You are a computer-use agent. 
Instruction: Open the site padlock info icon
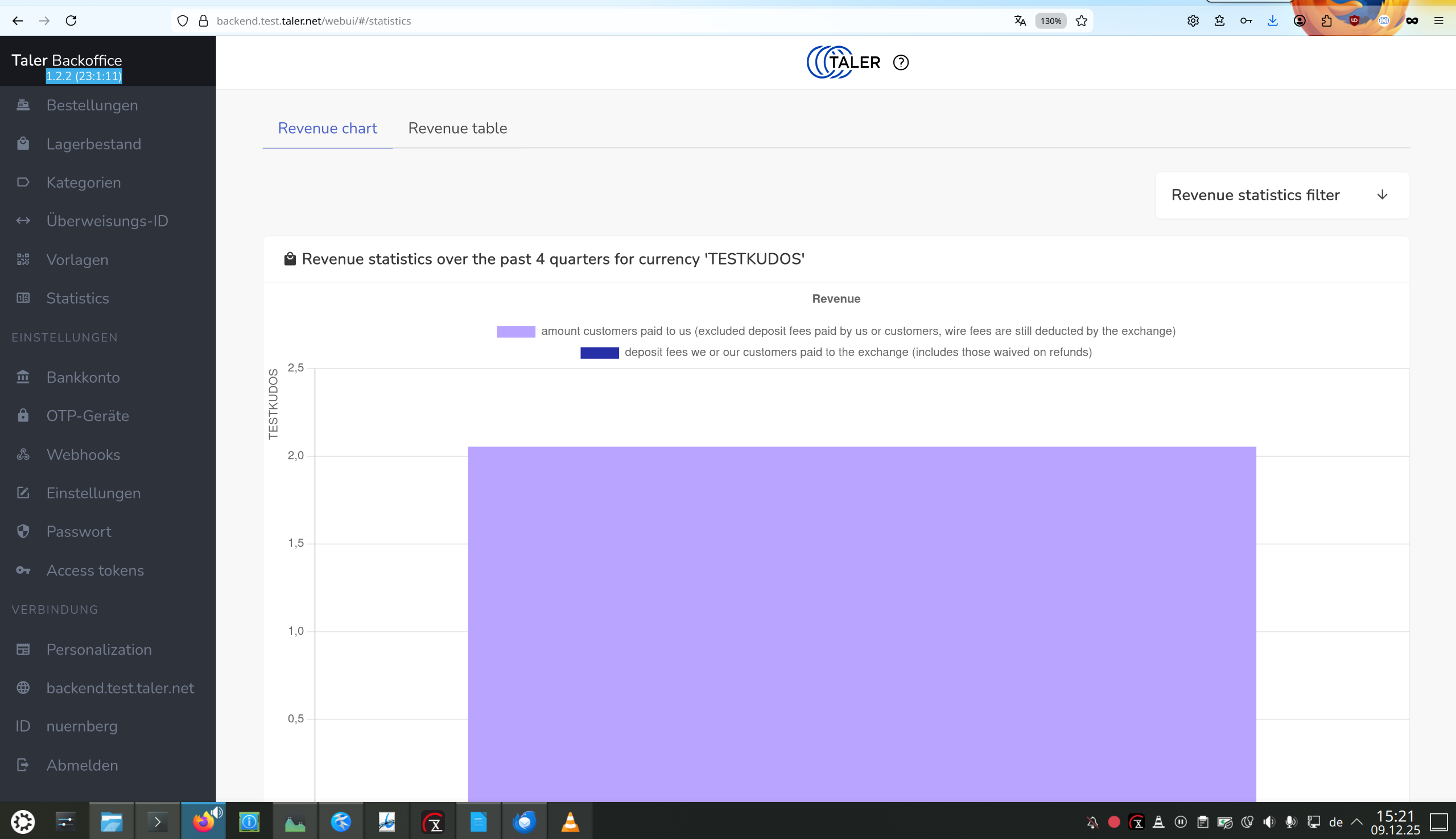click(x=204, y=20)
